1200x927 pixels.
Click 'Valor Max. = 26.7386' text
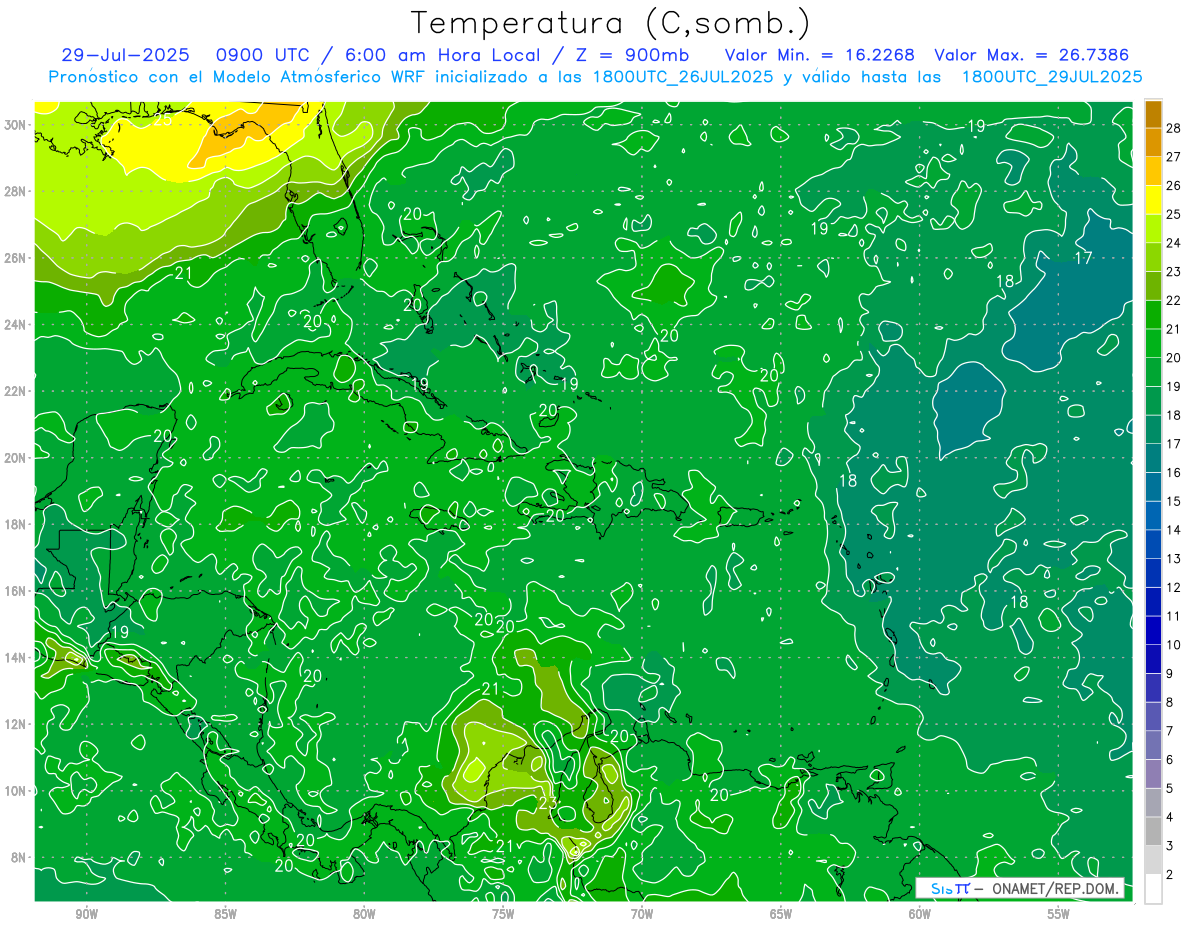(x=1032, y=55)
